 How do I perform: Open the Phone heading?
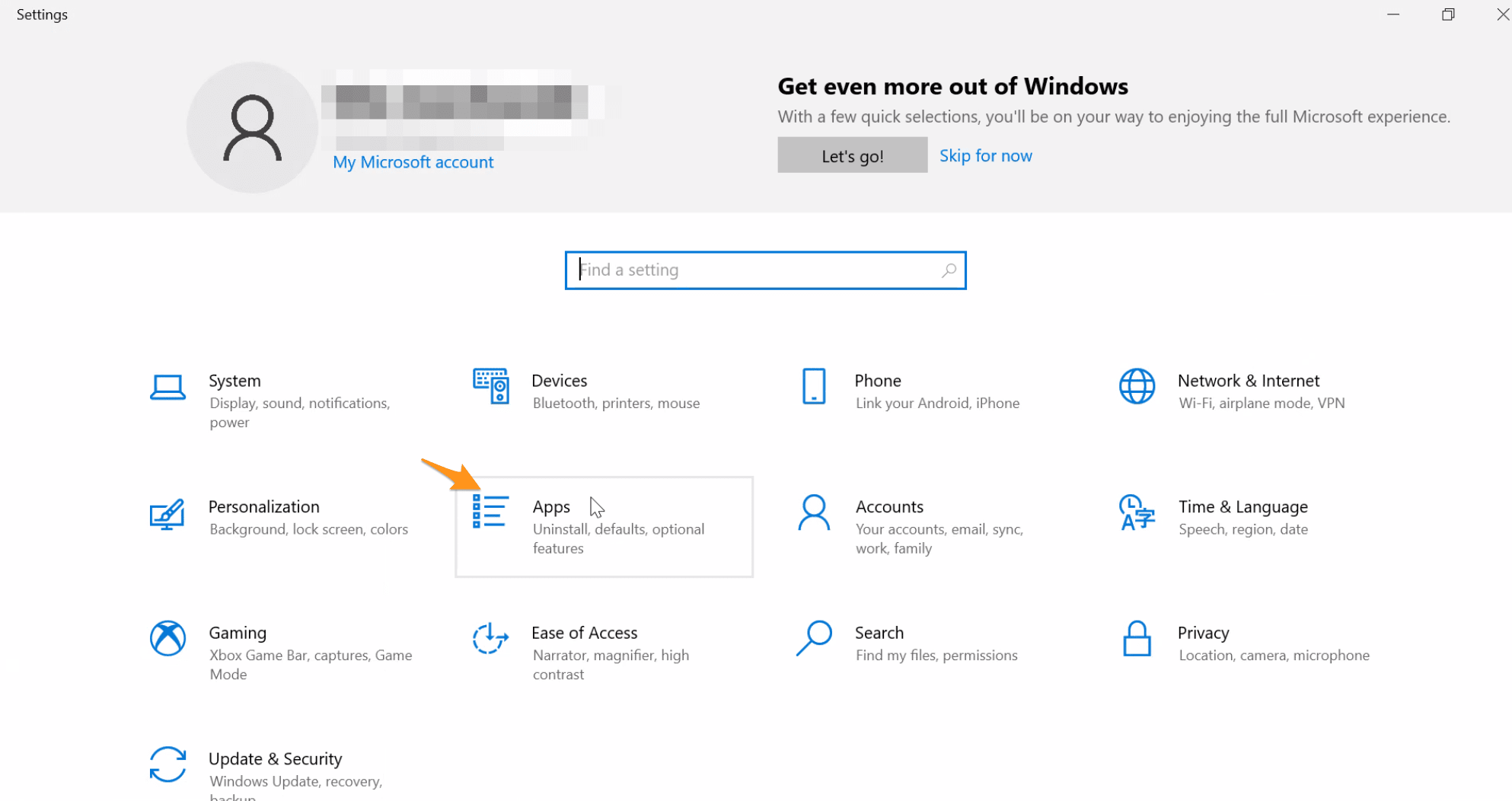(877, 381)
